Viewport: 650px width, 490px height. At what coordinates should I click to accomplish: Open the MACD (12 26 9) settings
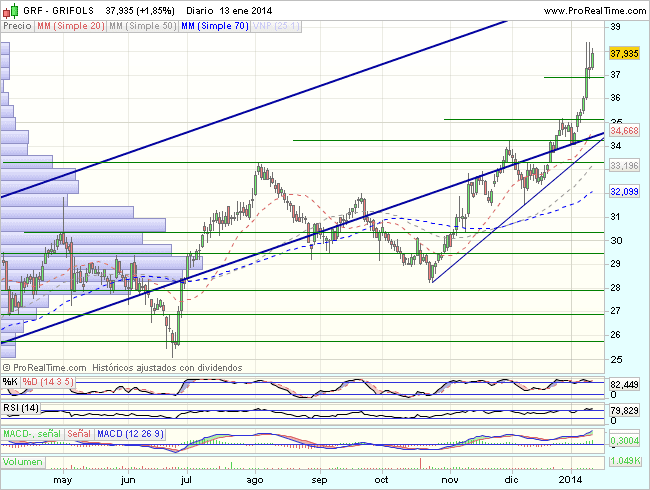click(130, 434)
